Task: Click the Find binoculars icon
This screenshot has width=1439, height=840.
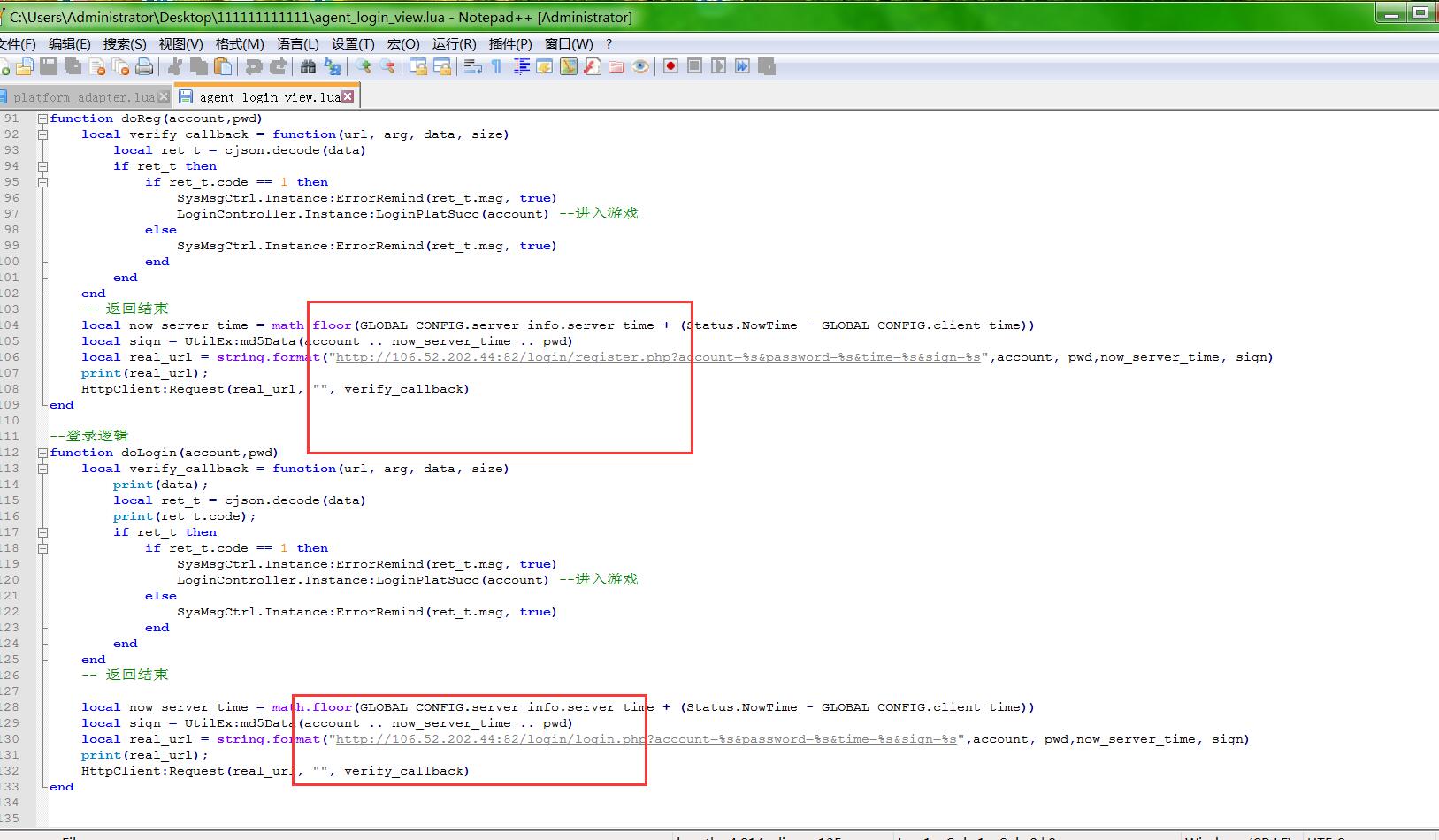Action: tap(308, 66)
